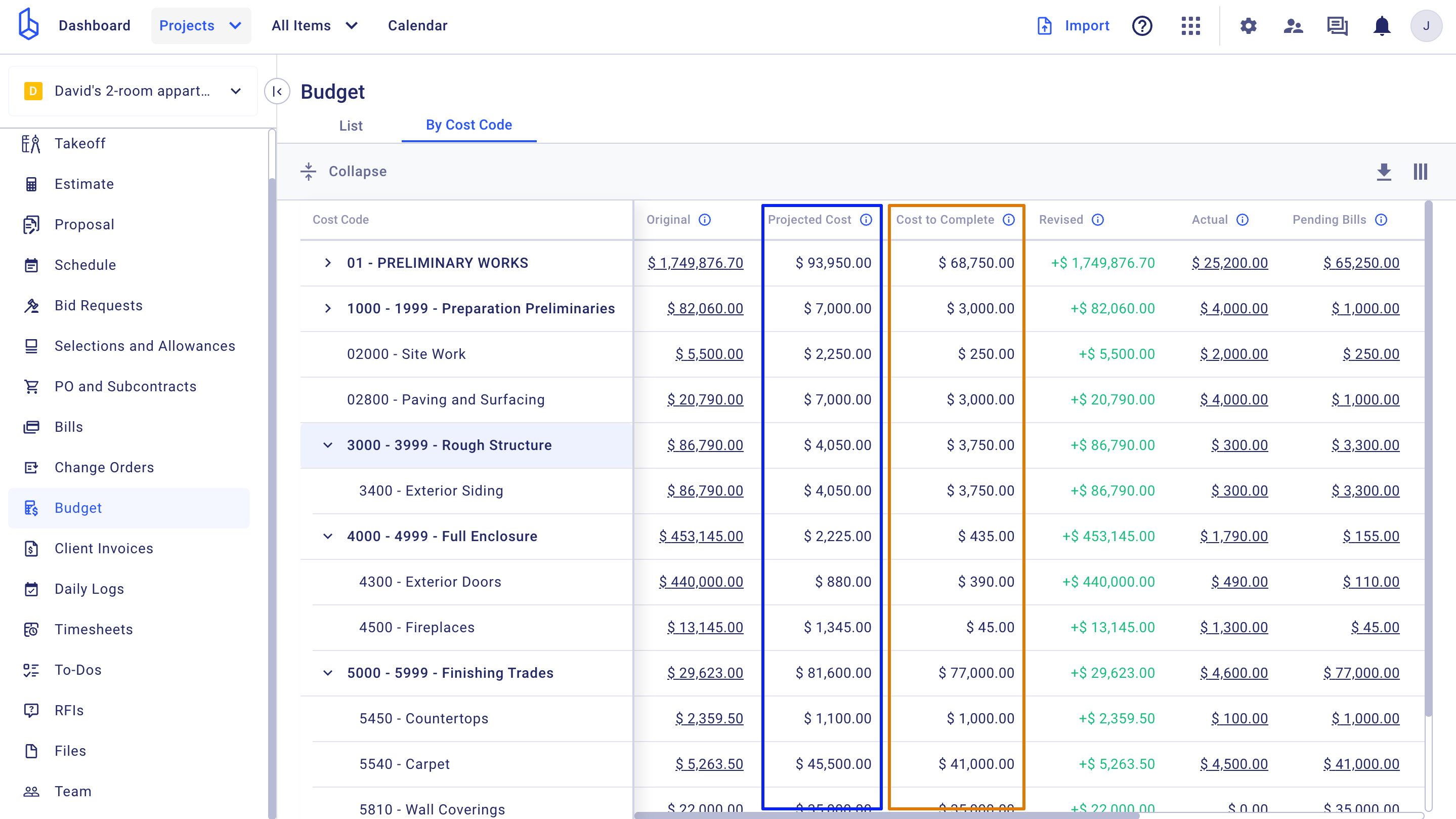Click the Import button label
1456x819 pixels.
(x=1087, y=25)
